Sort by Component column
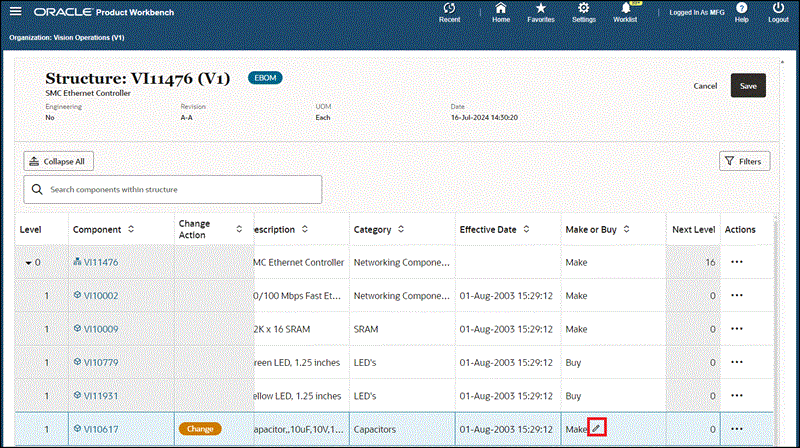This screenshot has height=448, width=800. click(131, 229)
